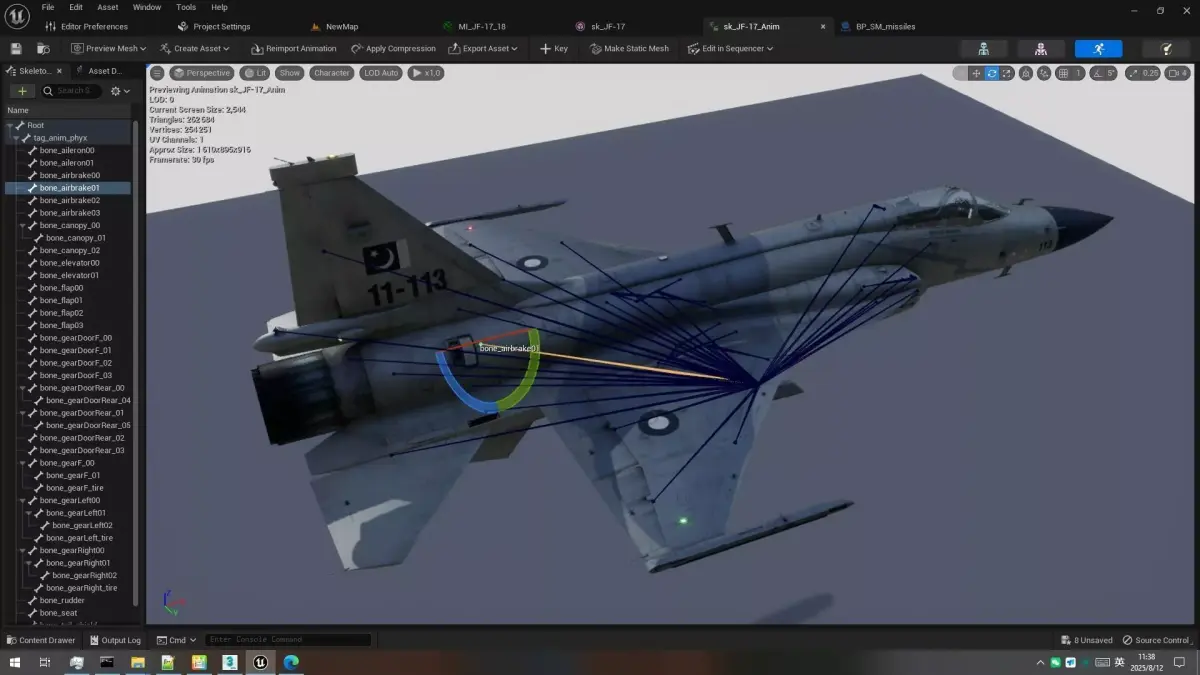Open the Skeleton editing mode
Screen dimensions: 1200x675
tap(984, 48)
